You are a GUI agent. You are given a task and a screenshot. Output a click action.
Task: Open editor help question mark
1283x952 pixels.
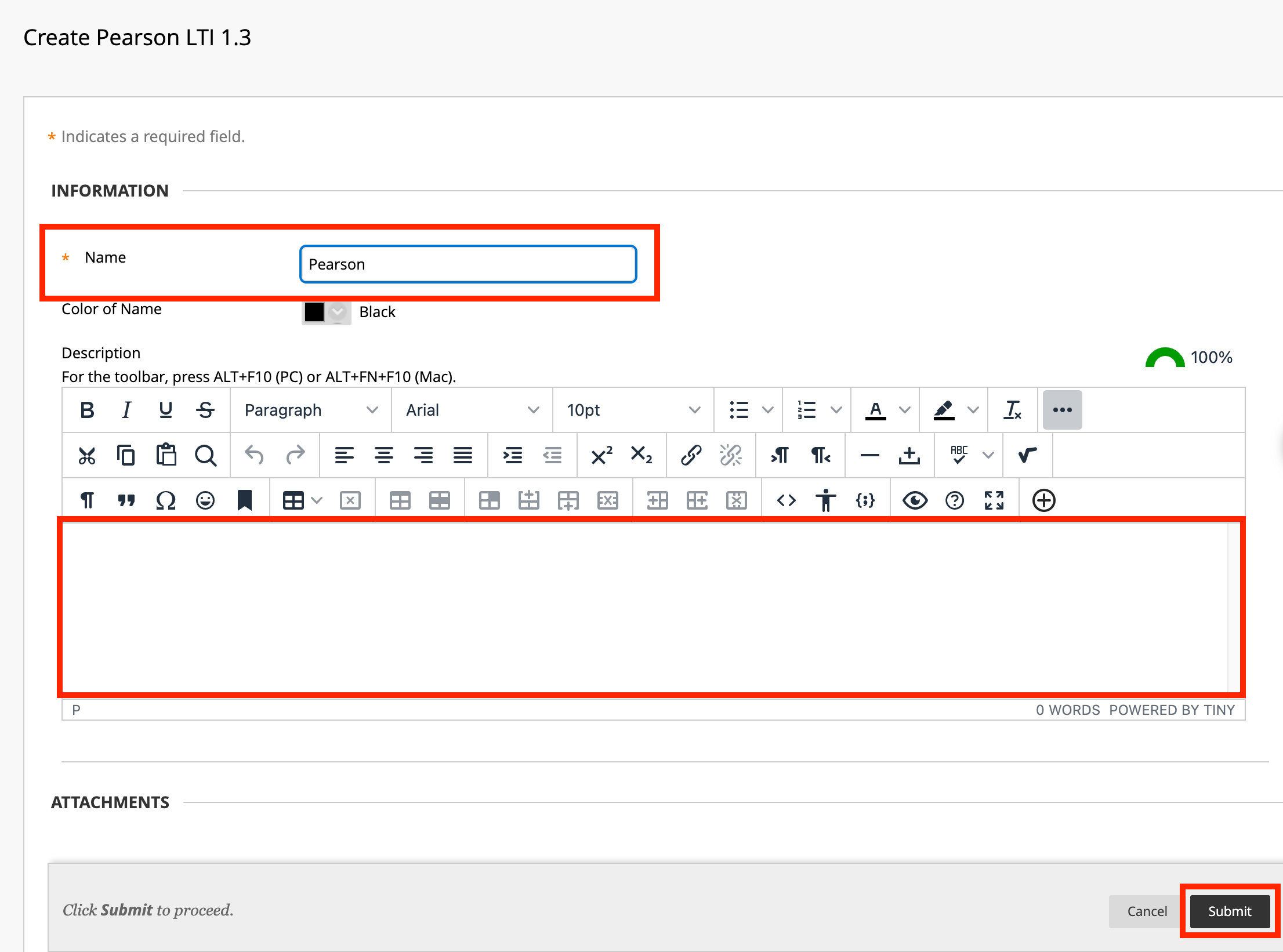[x=955, y=500]
